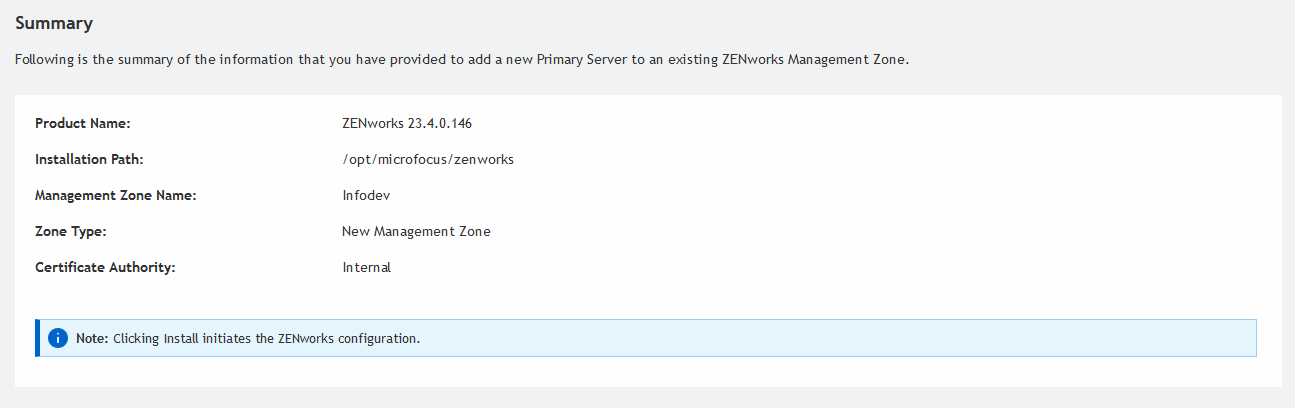Click the light blue note banner

[800, 338]
